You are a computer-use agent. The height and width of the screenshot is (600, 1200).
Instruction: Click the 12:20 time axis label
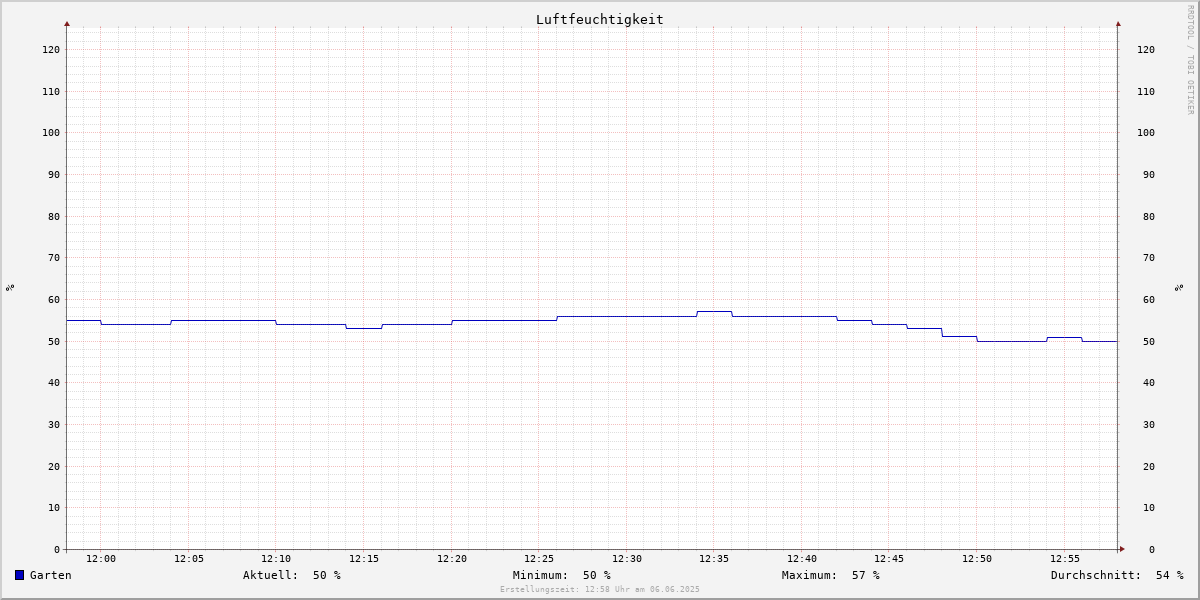coord(452,559)
